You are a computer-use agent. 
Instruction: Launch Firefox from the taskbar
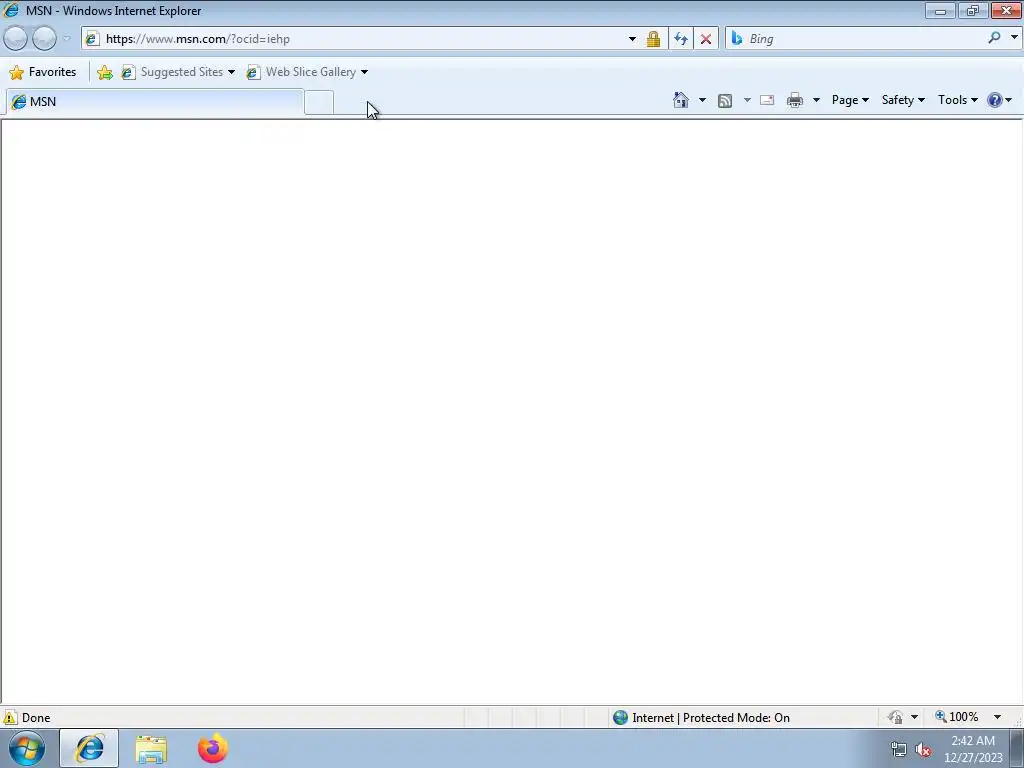tap(213, 748)
